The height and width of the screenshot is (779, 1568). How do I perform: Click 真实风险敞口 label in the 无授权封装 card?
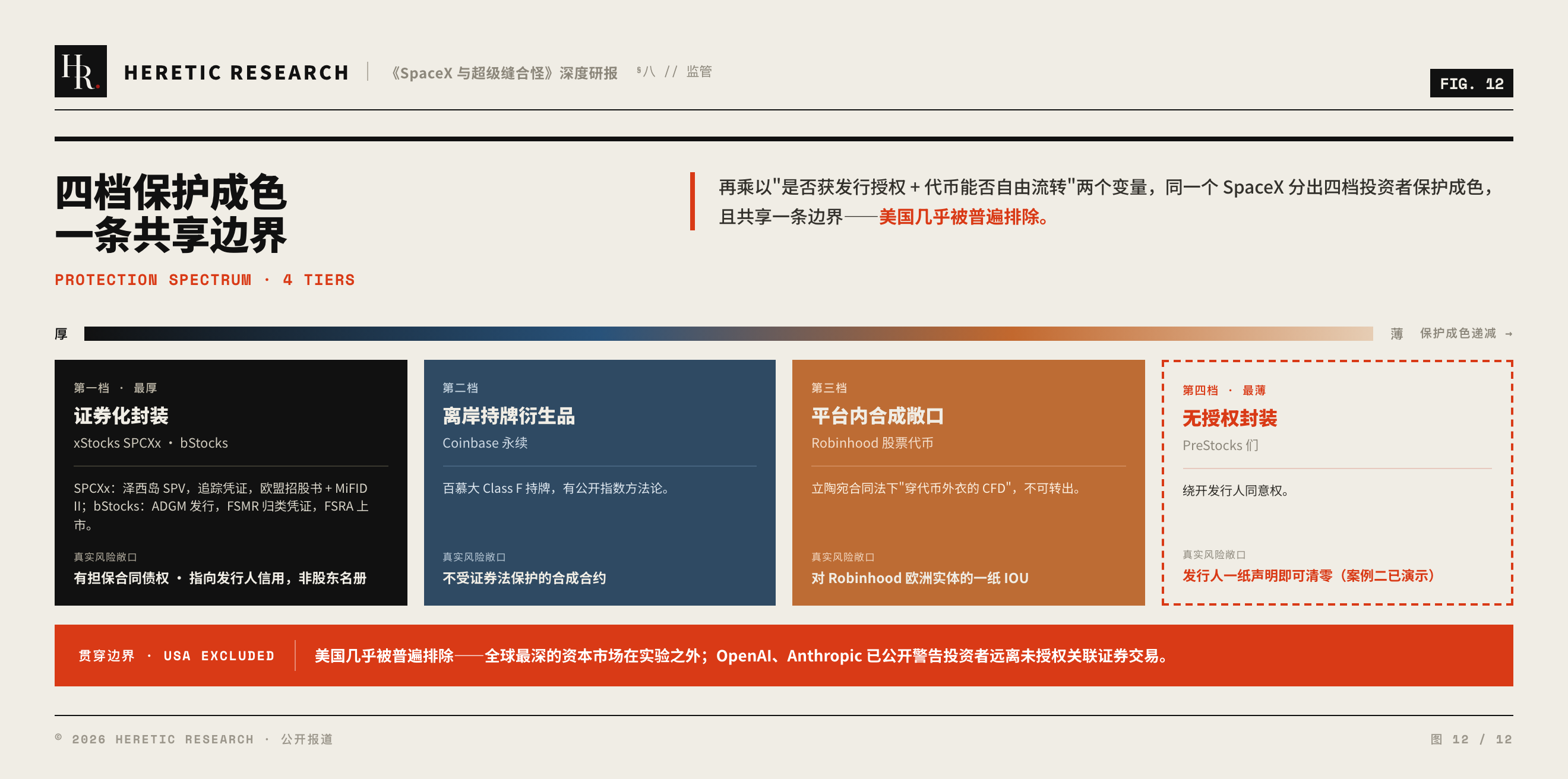coord(1215,555)
